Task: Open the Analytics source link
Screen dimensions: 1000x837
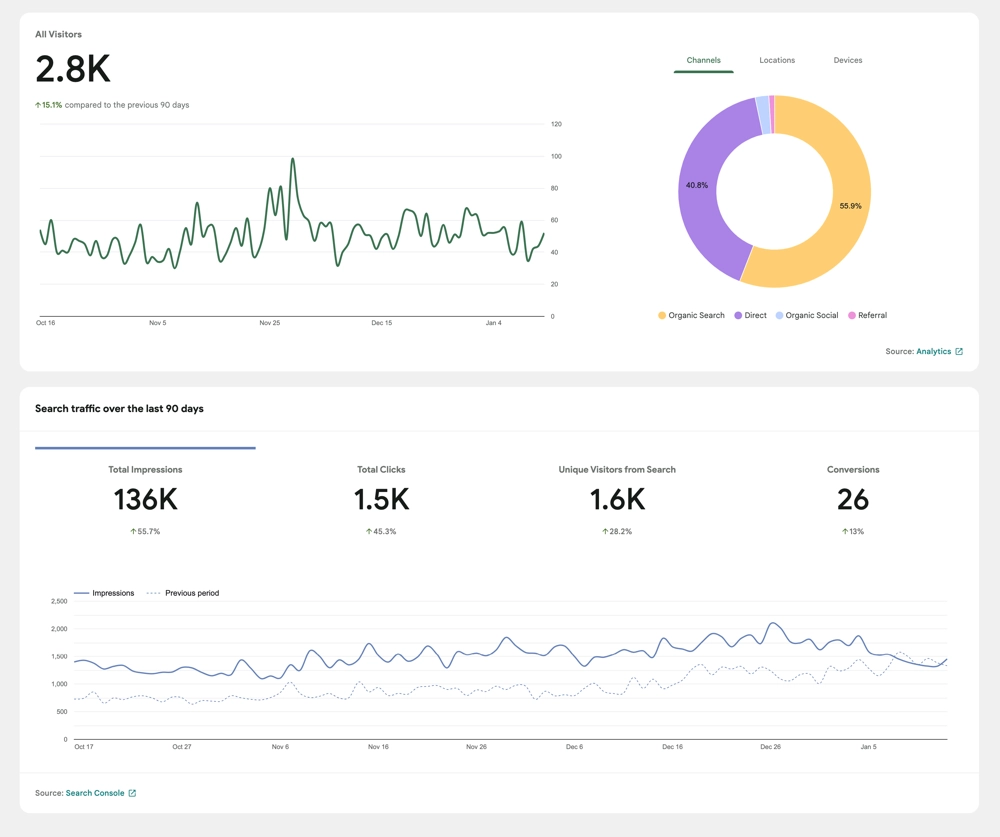Action: point(933,352)
